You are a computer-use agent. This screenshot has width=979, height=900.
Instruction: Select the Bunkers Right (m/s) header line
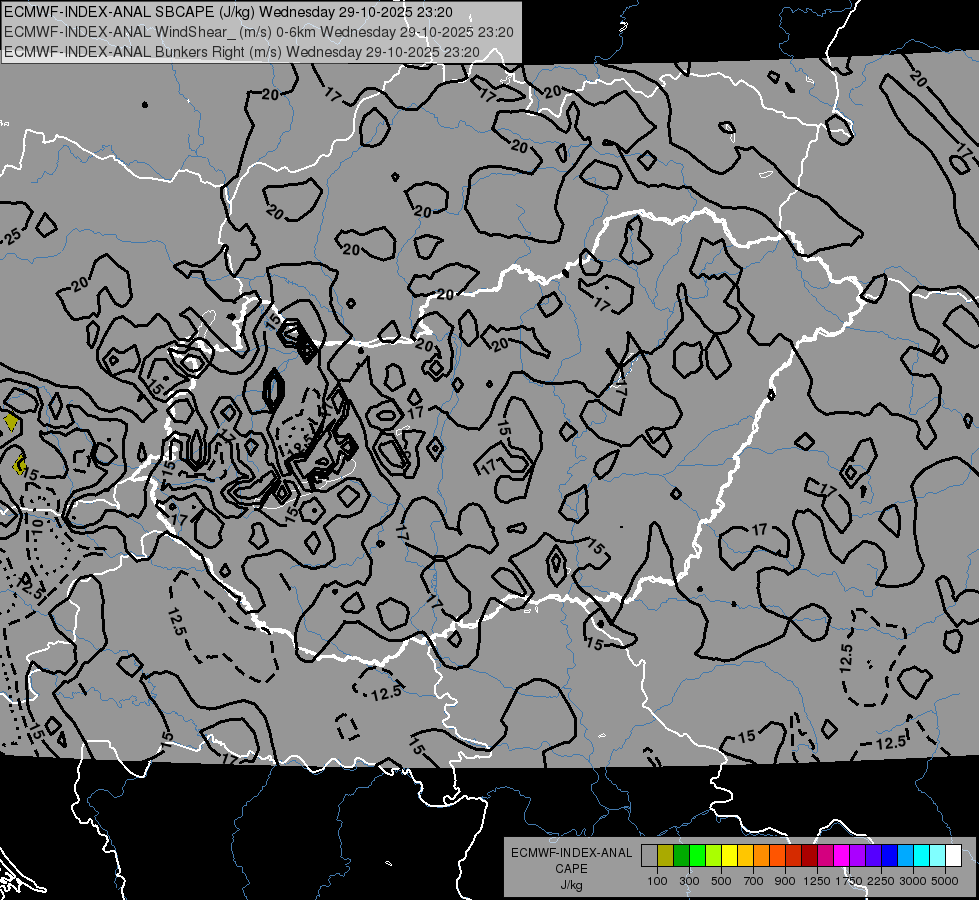(x=242, y=52)
